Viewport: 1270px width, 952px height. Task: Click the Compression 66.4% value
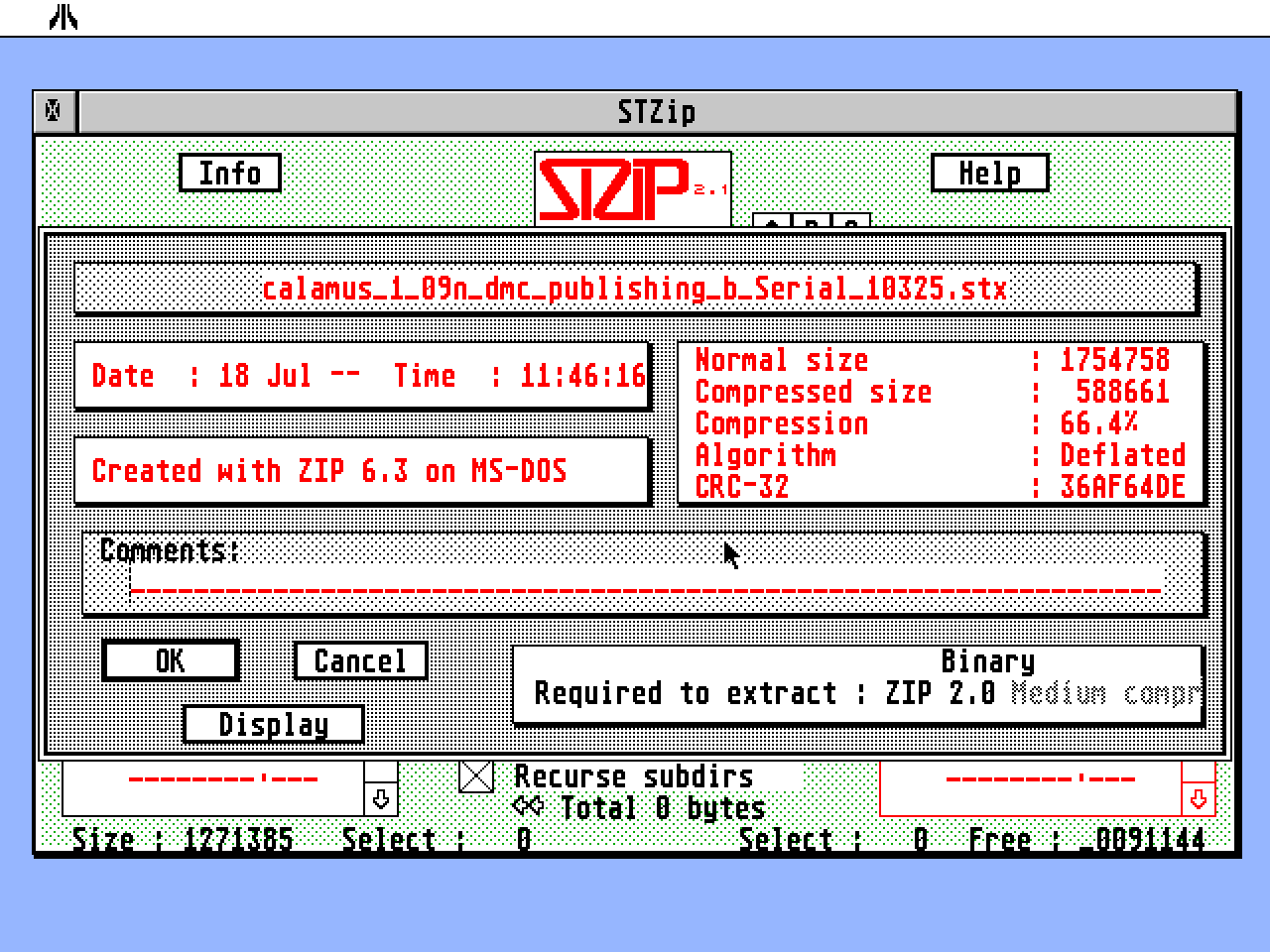click(x=1099, y=423)
